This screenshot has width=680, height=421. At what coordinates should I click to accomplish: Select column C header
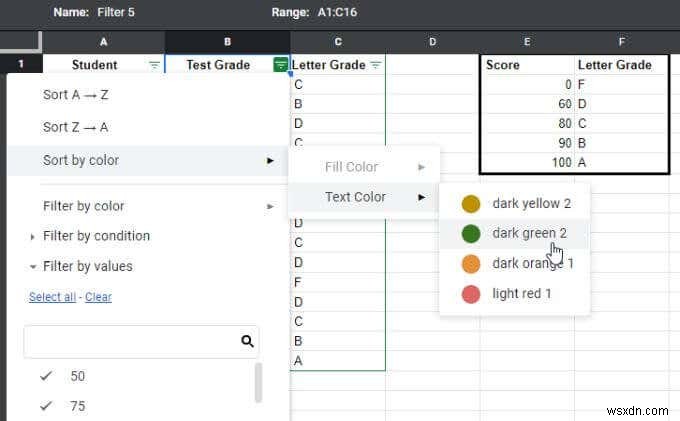(338, 42)
